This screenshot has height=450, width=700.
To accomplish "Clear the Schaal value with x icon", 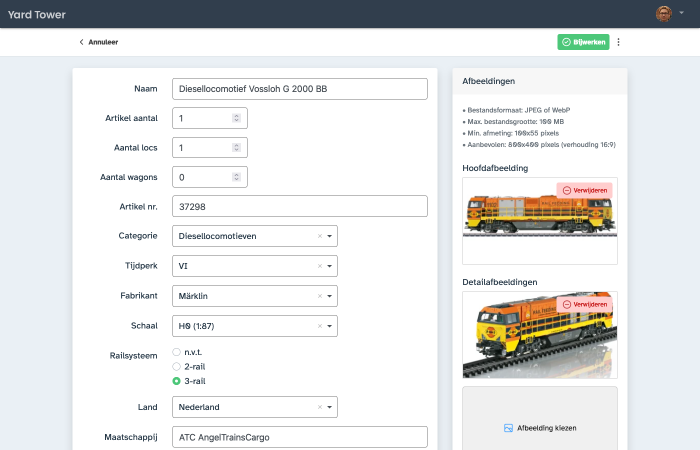I will tap(320, 326).
